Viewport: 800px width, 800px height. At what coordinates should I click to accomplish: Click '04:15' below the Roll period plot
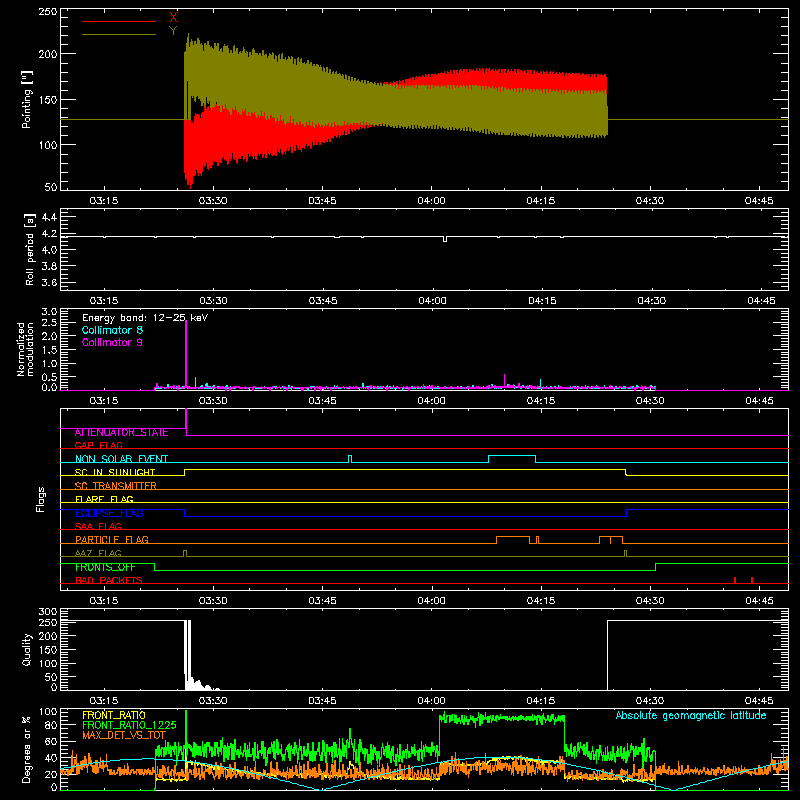tap(542, 301)
